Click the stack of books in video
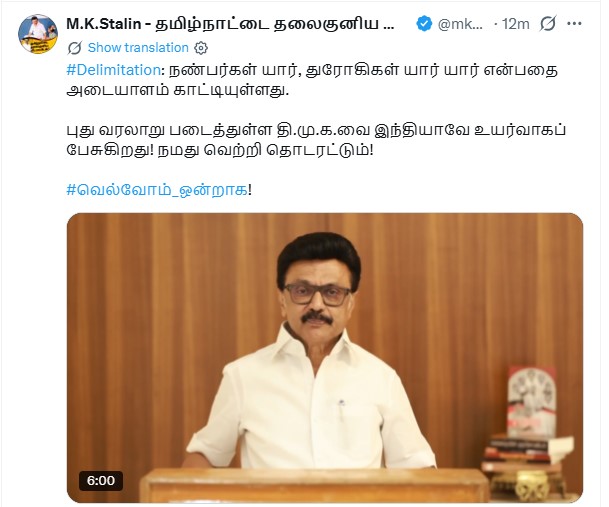This screenshot has height=507, width=609. [x=527, y=451]
